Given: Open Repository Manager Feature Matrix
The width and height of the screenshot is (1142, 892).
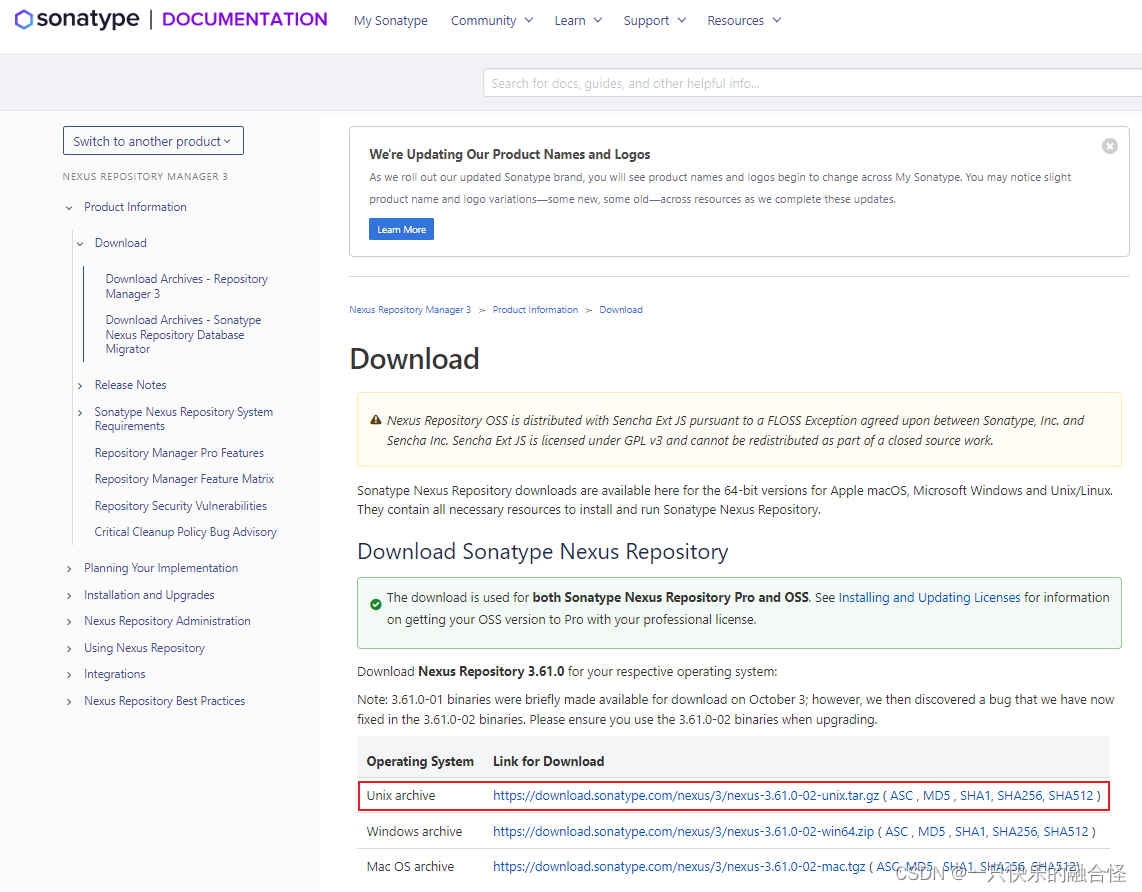Looking at the screenshot, I should [x=184, y=479].
